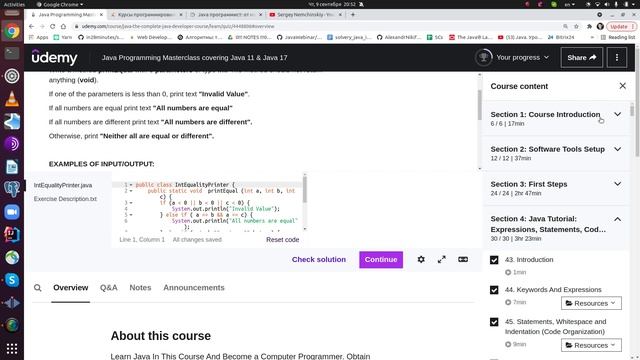640x360 pixels.
Task: Click the progress trophy icon
Action: point(483,58)
